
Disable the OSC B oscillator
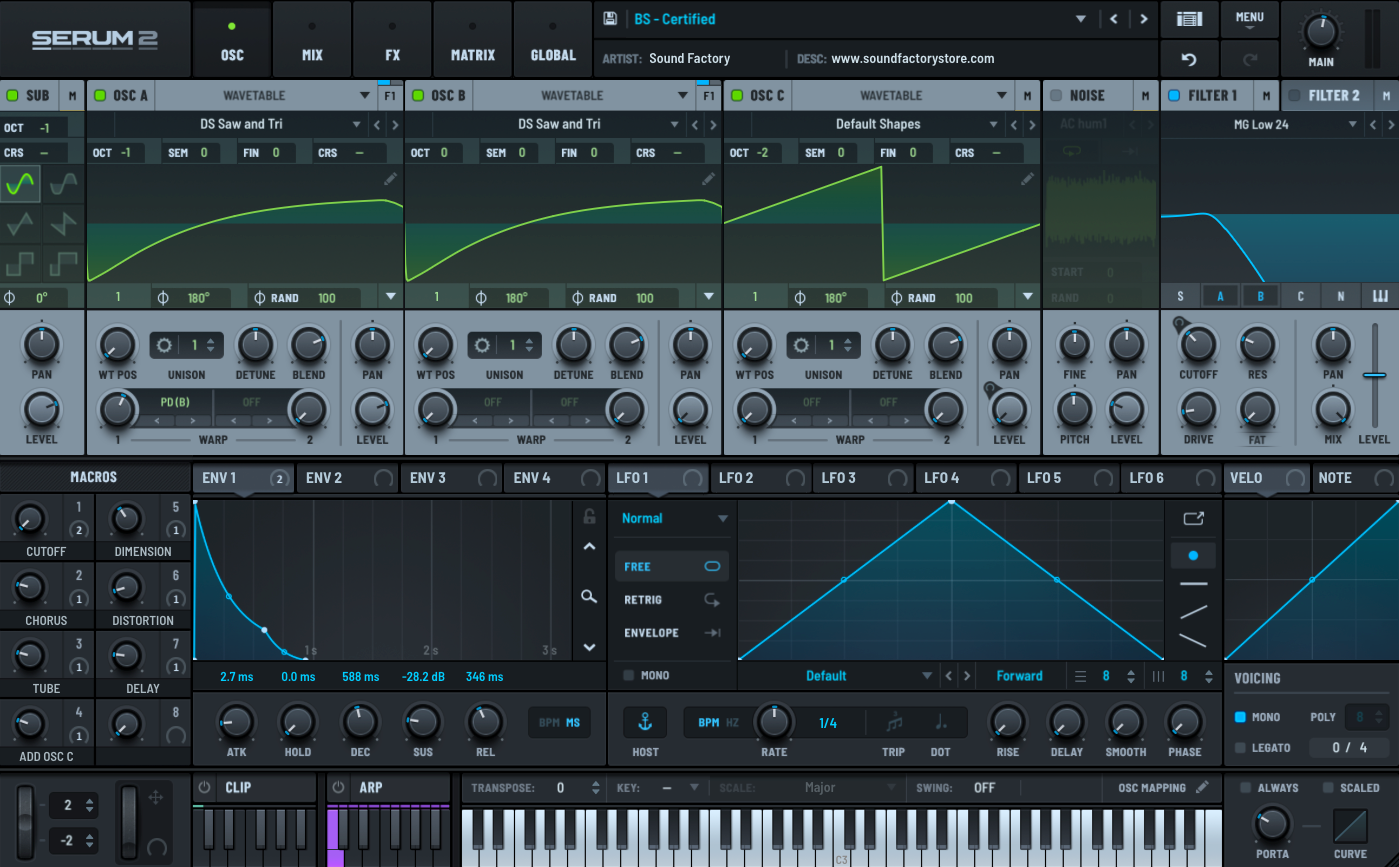click(418, 96)
